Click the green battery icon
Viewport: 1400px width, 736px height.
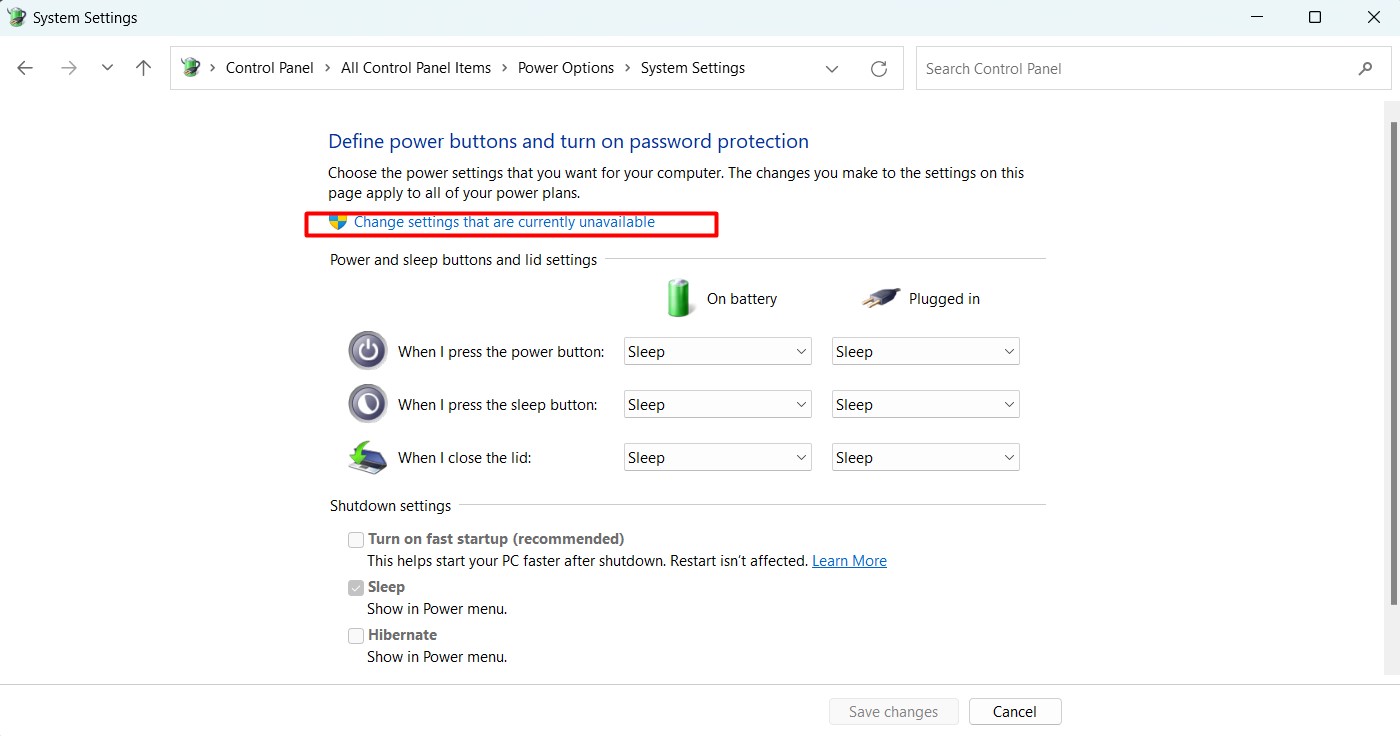[x=680, y=298]
